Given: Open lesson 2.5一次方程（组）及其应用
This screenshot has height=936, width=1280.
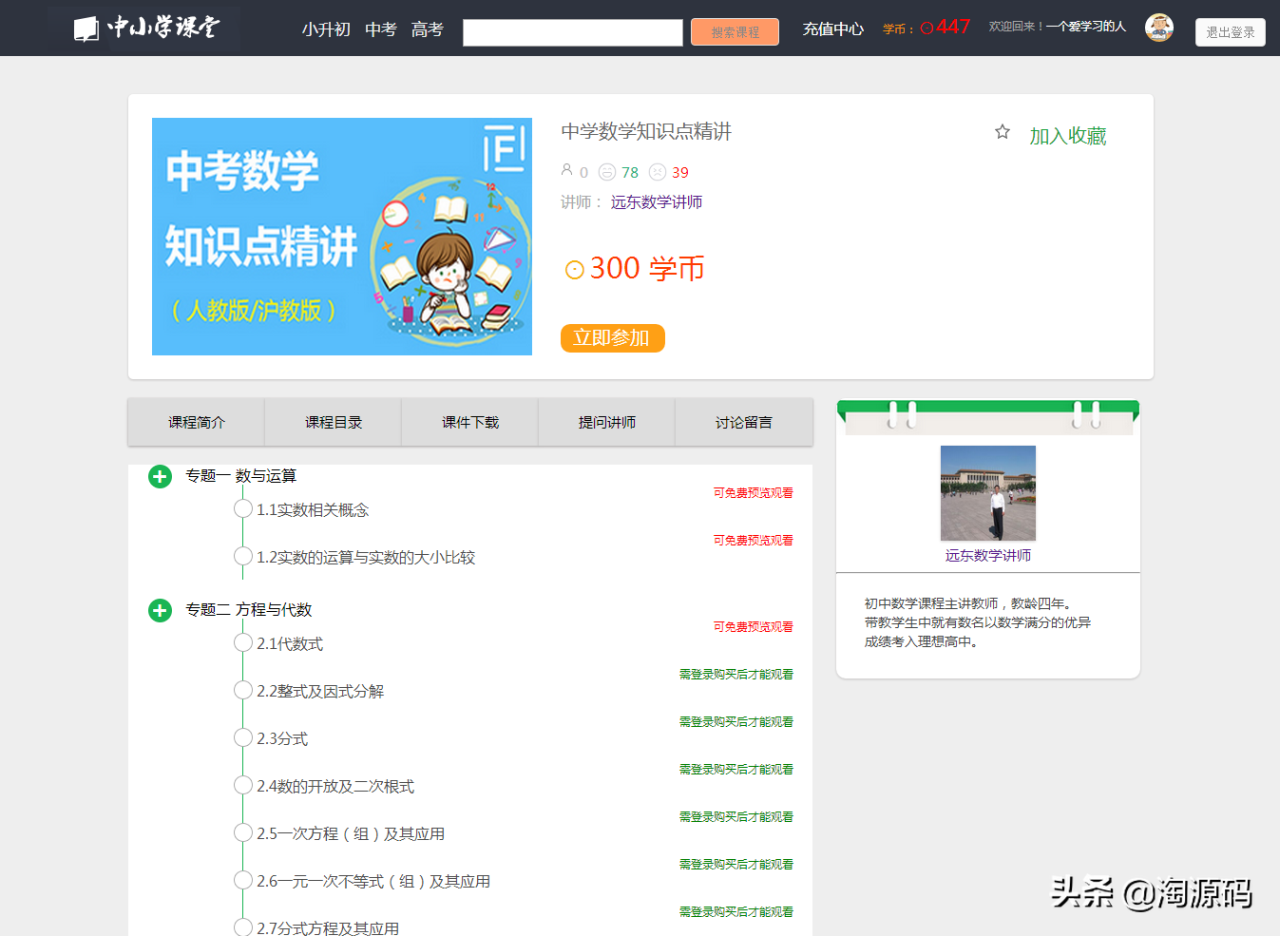Looking at the screenshot, I should (x=351, y=834).
